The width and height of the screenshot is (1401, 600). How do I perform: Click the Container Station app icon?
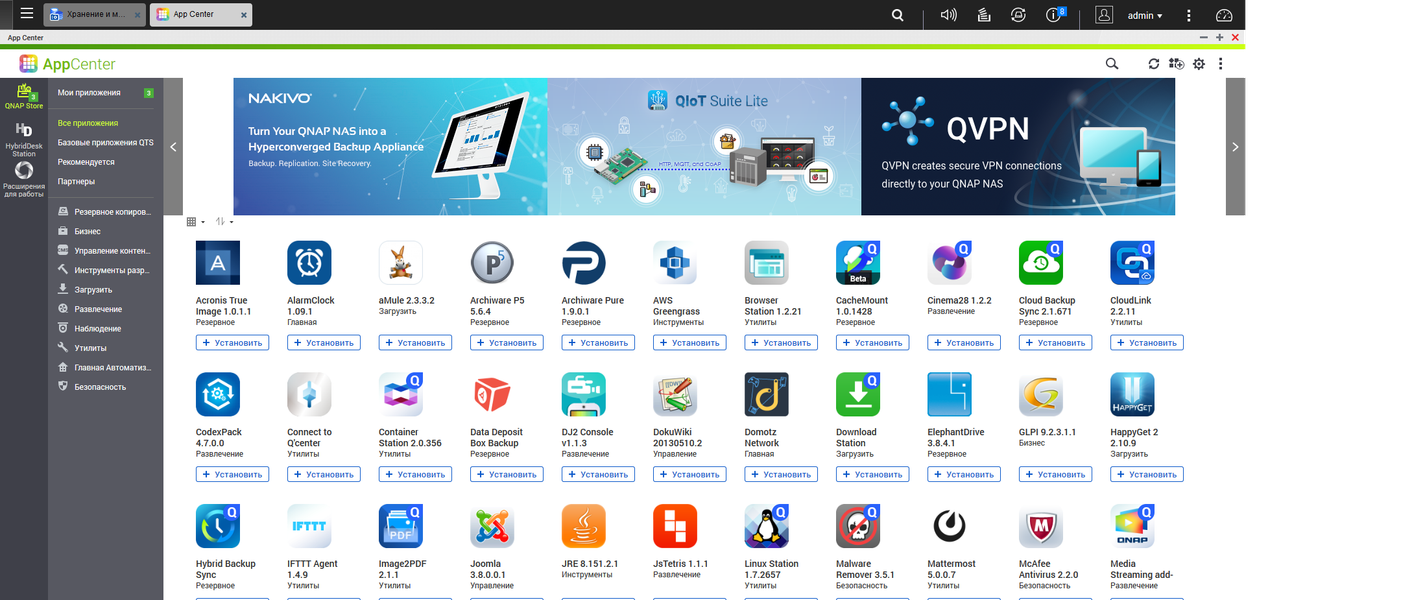click(401, 395)
